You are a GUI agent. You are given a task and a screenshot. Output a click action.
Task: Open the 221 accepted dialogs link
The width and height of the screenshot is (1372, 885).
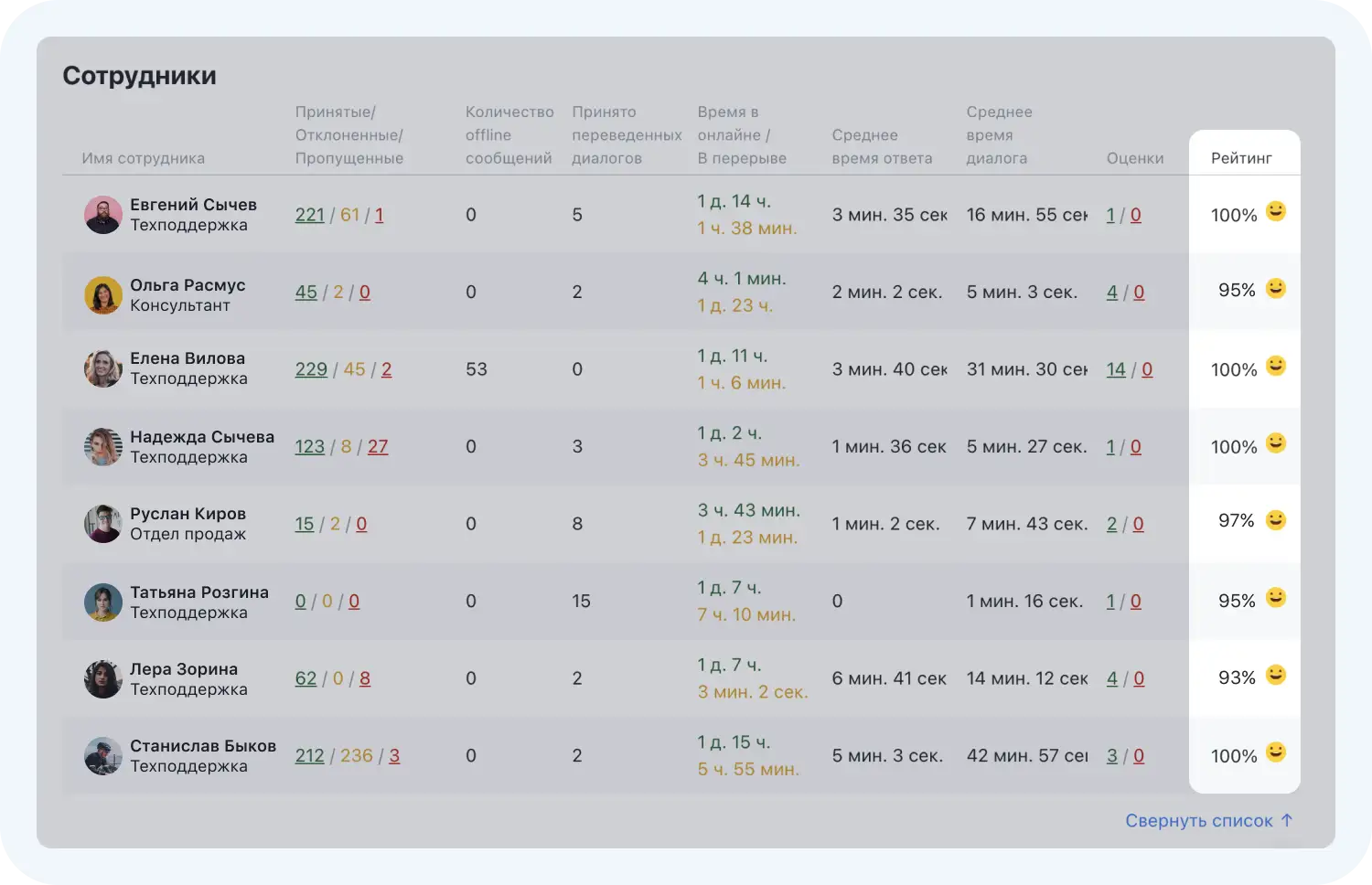pyautogui.click(x=310, y=215)
